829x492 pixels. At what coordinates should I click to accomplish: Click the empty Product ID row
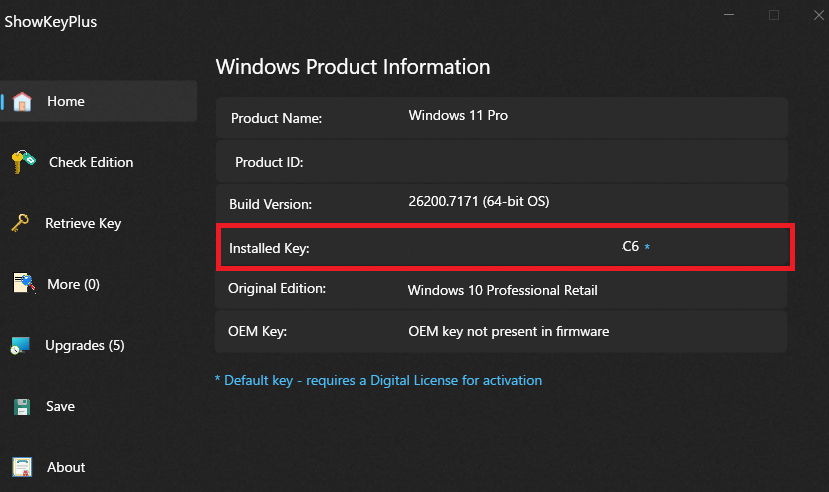tap(501, 162)
